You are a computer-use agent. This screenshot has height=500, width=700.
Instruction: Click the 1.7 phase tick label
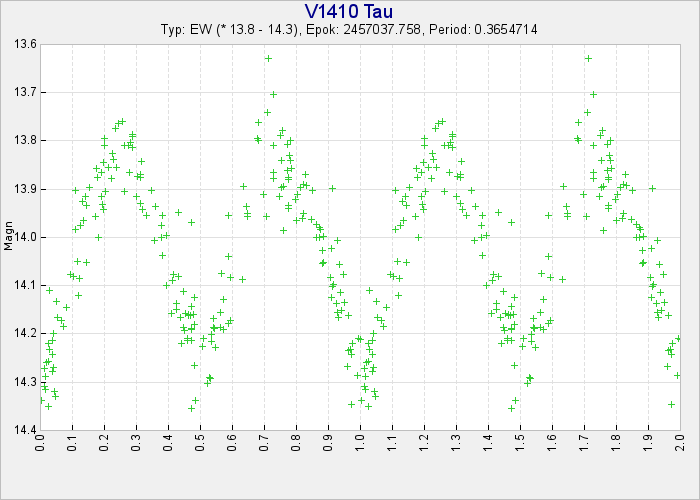click(x=584, y=443)
